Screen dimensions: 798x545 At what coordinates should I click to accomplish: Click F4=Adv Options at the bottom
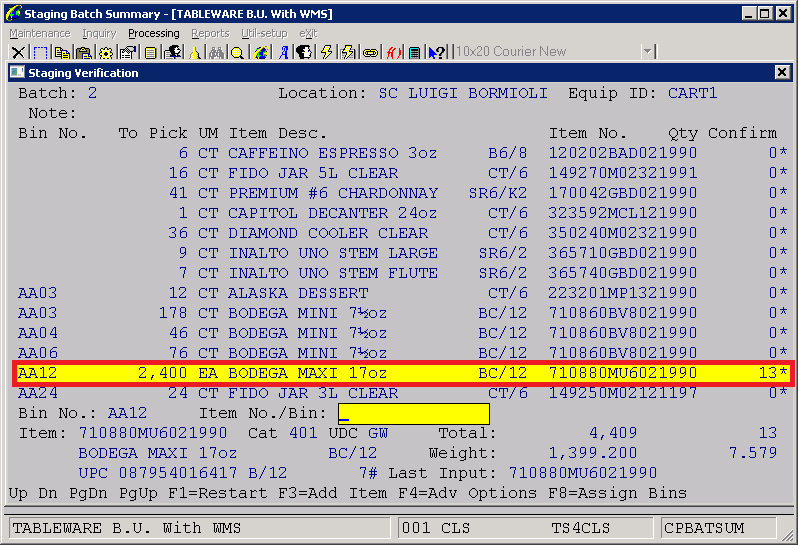[467, 493]
